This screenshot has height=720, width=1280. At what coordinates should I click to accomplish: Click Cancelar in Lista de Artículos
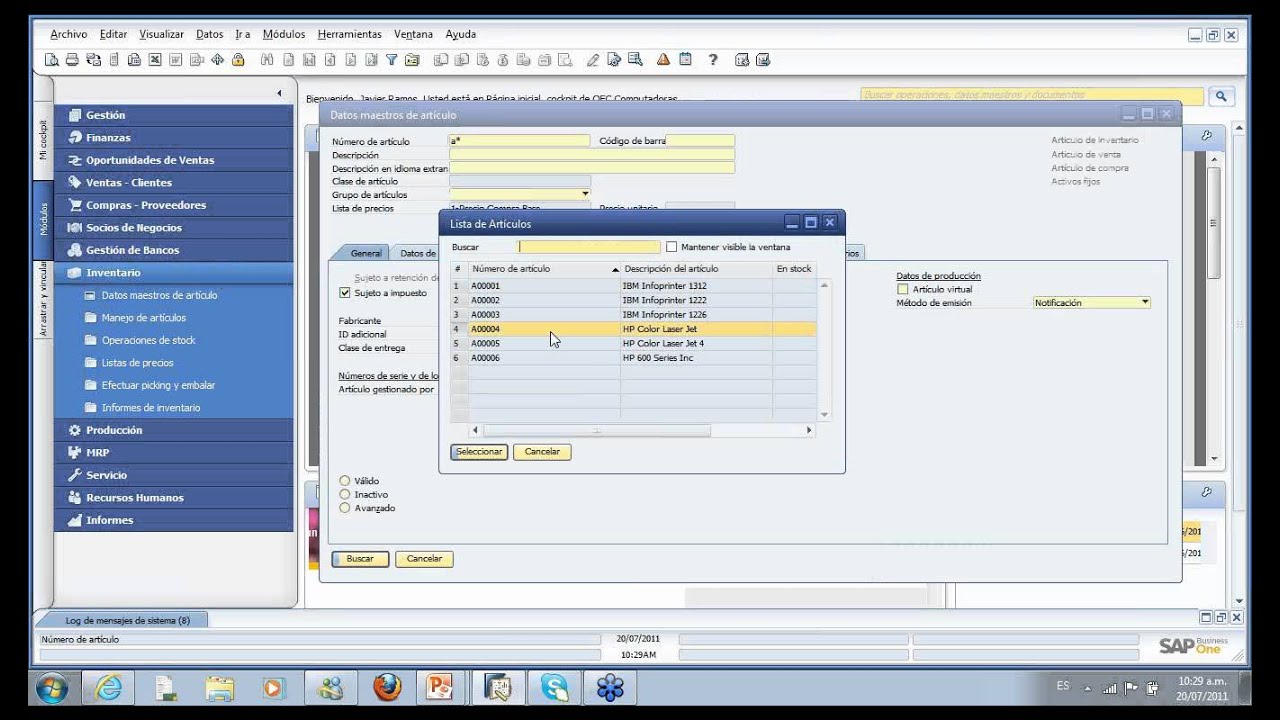tap(542, 452)
